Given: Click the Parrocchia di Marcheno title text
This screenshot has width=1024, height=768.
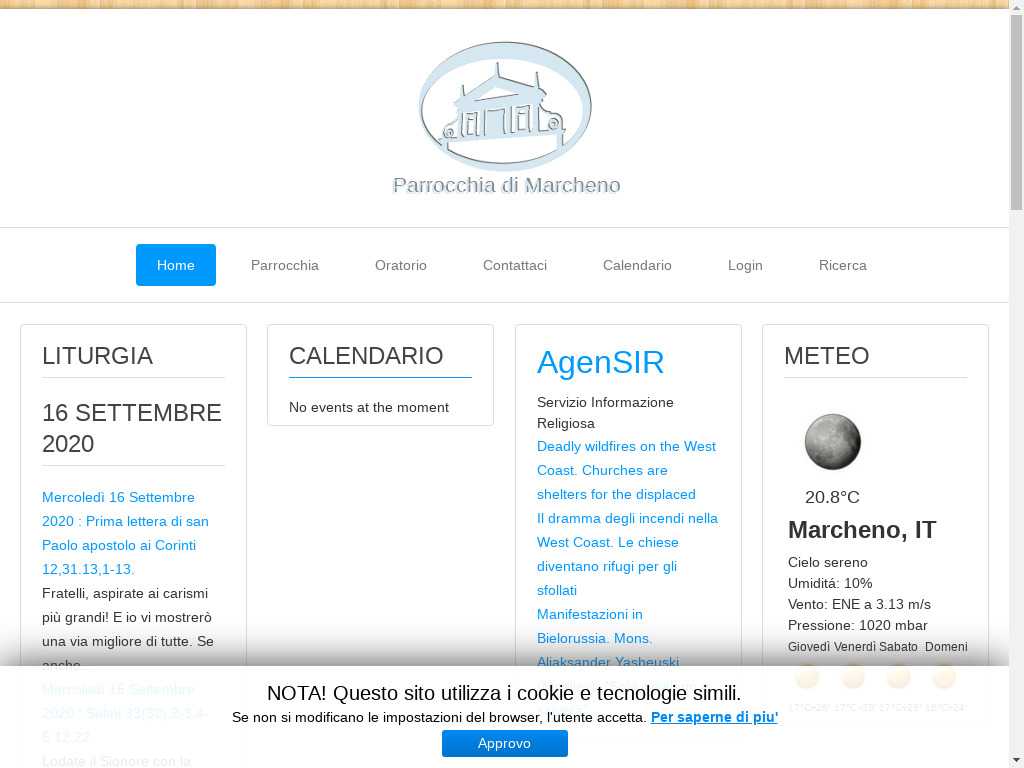Looking at the screenshot, I should (x=506, y=185).
